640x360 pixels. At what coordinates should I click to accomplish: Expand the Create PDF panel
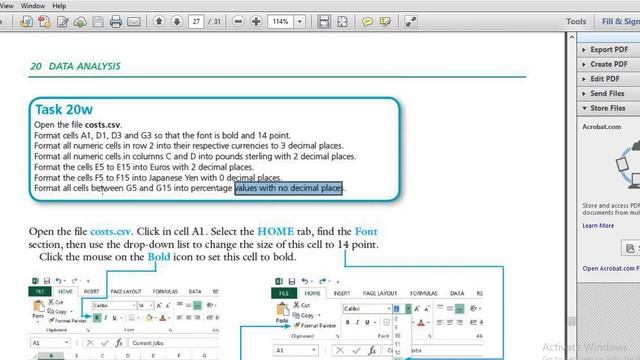click(609, 64)
